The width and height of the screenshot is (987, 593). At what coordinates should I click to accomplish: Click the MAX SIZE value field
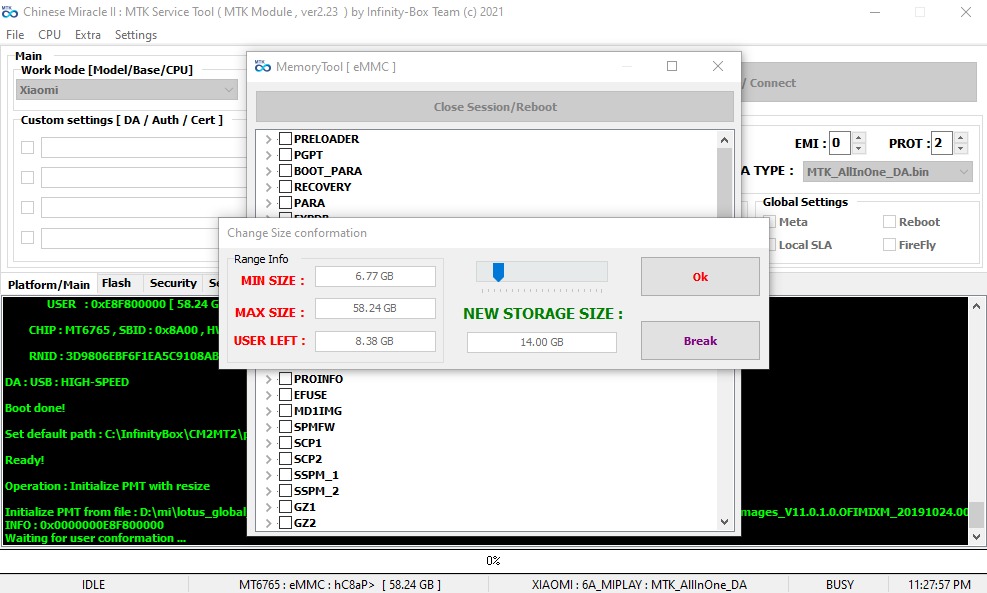point(375,308)
